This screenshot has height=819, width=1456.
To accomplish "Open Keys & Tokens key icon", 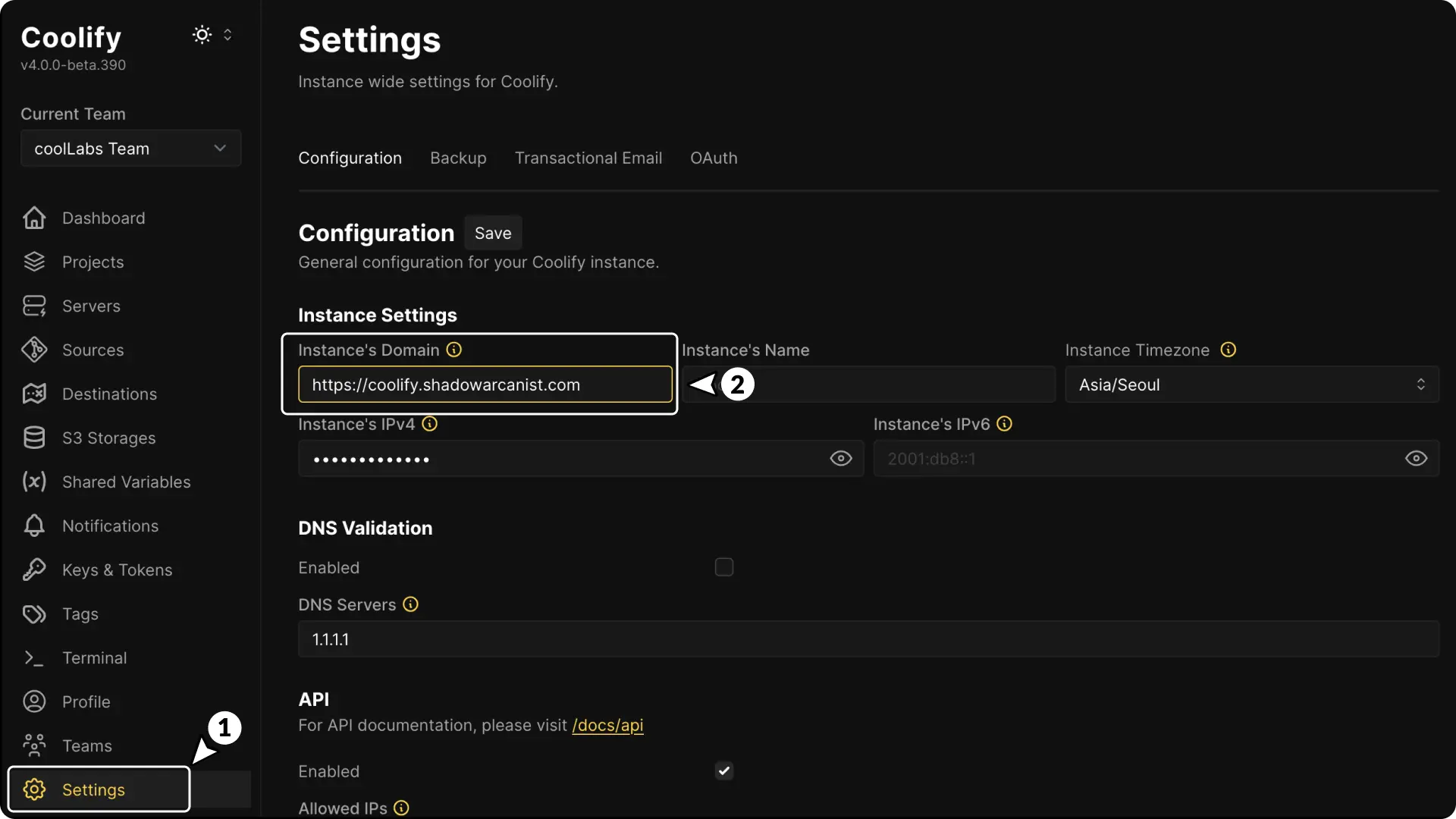I will [34, 570].
